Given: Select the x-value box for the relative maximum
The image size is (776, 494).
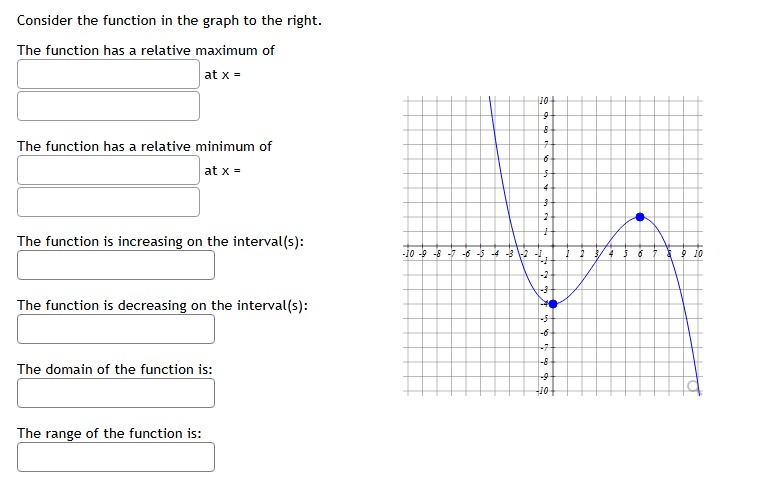Looking at the screenshot, I should click(108, 106).
